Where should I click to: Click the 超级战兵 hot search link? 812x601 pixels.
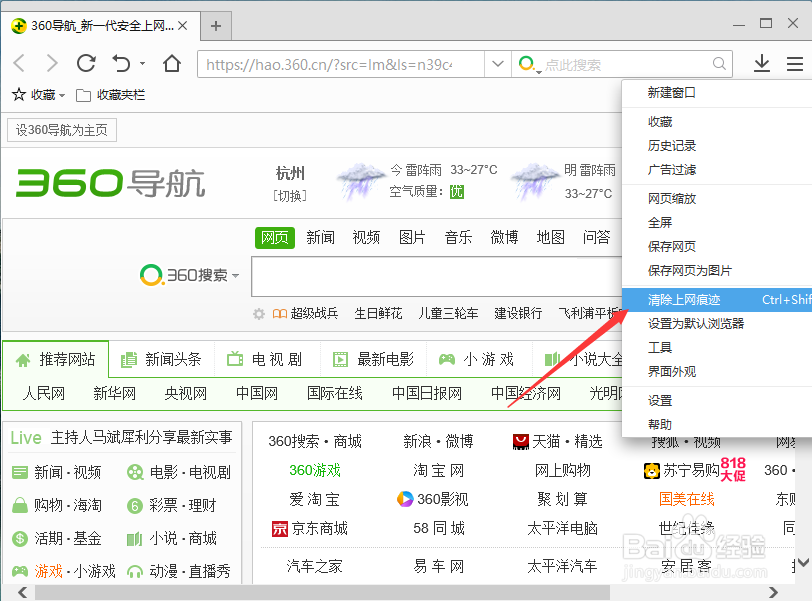[x=314, y=313]
